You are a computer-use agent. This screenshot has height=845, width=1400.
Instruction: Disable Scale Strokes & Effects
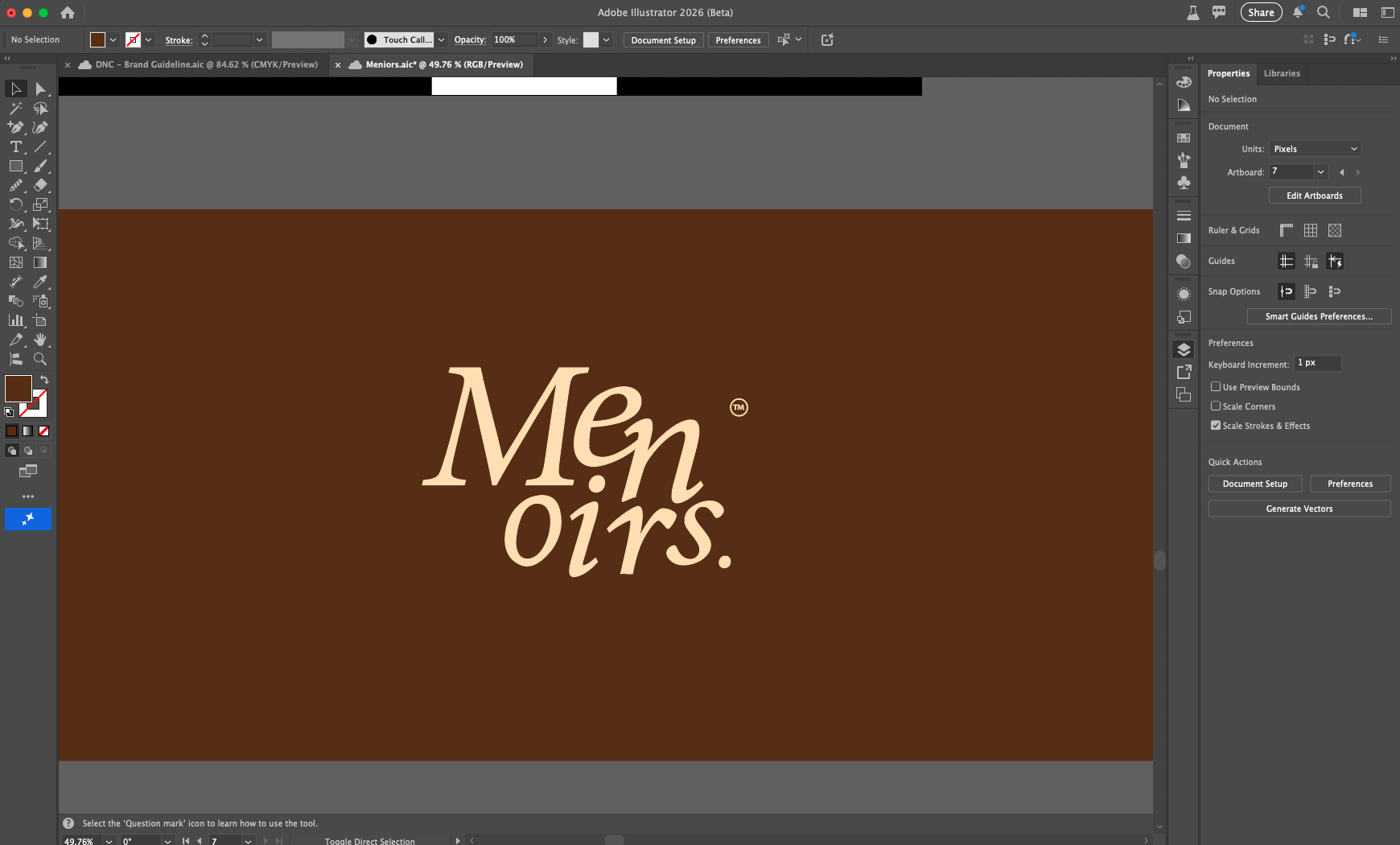point(1217,426)
